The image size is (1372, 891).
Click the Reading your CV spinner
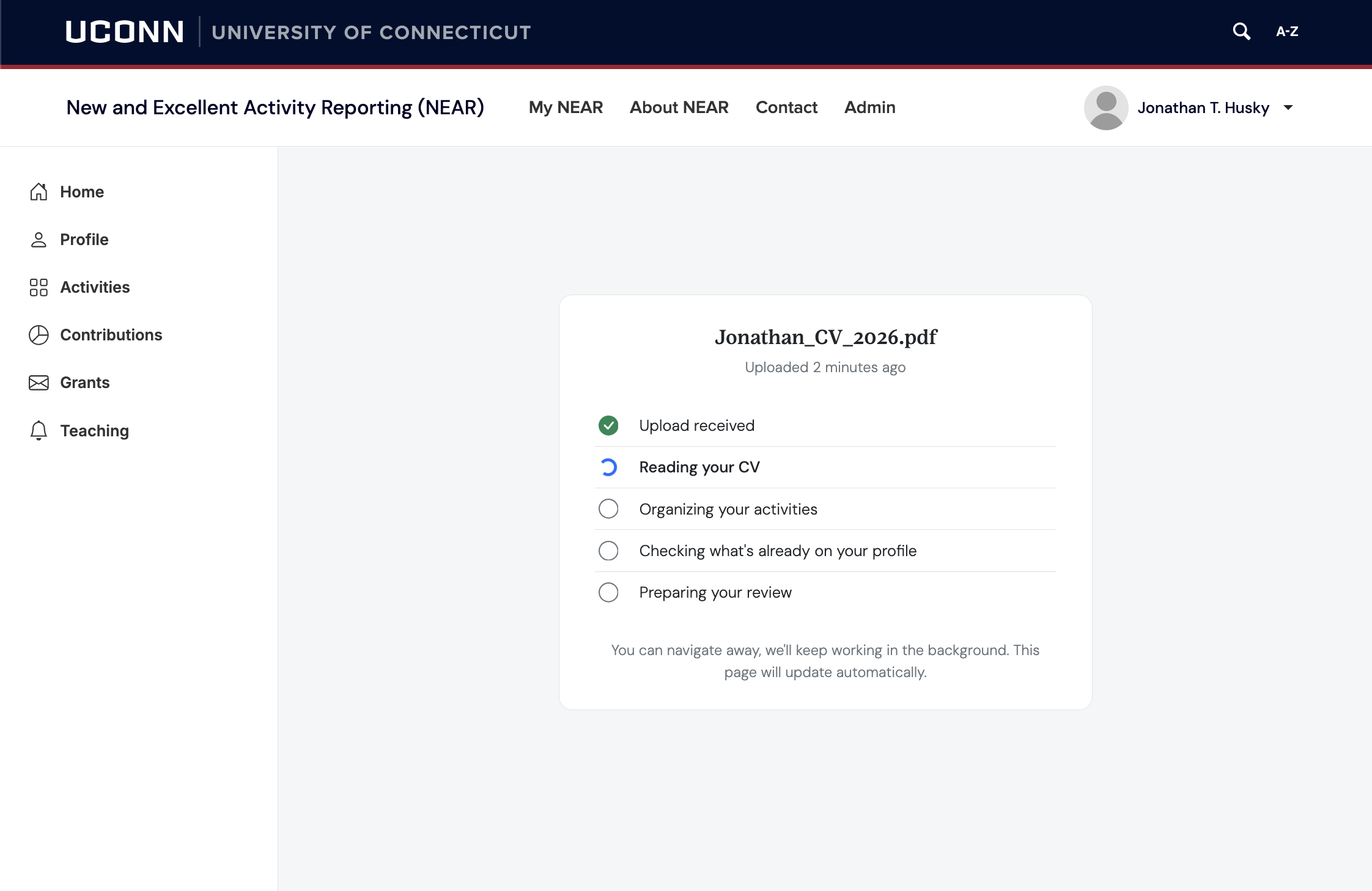[608, 467]
